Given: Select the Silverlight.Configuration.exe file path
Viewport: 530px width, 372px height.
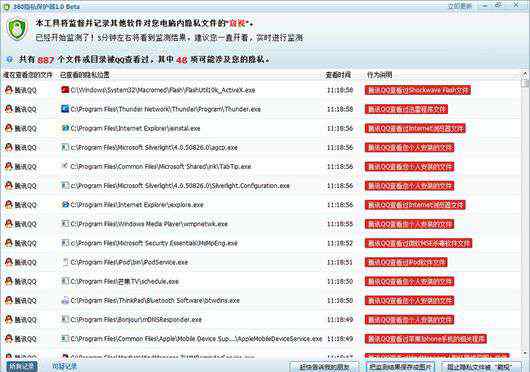Looking at the screenshot, I should point(180,186).
